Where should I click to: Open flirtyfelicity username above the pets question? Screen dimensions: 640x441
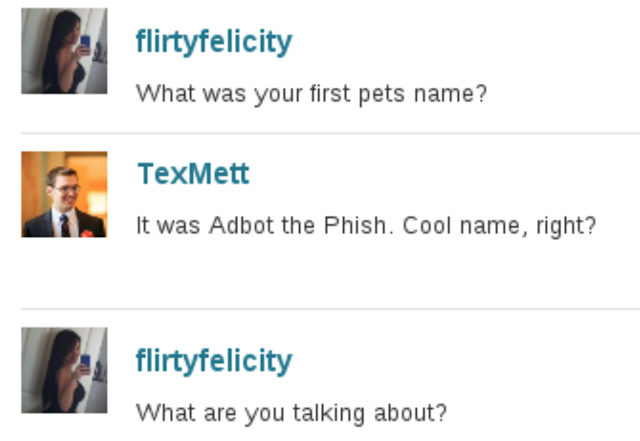click(214, 42)
